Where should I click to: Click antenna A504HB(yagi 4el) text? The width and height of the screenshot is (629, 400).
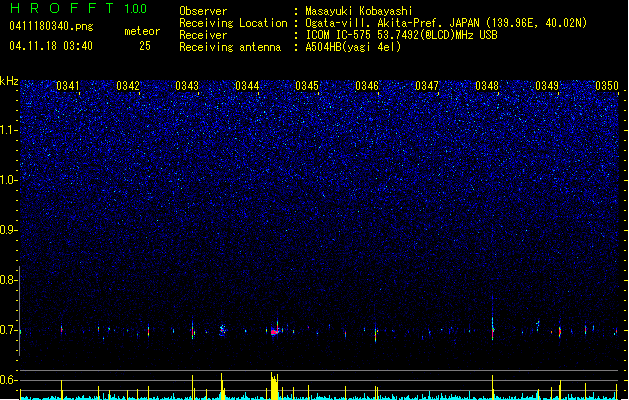tap(353, 47)
